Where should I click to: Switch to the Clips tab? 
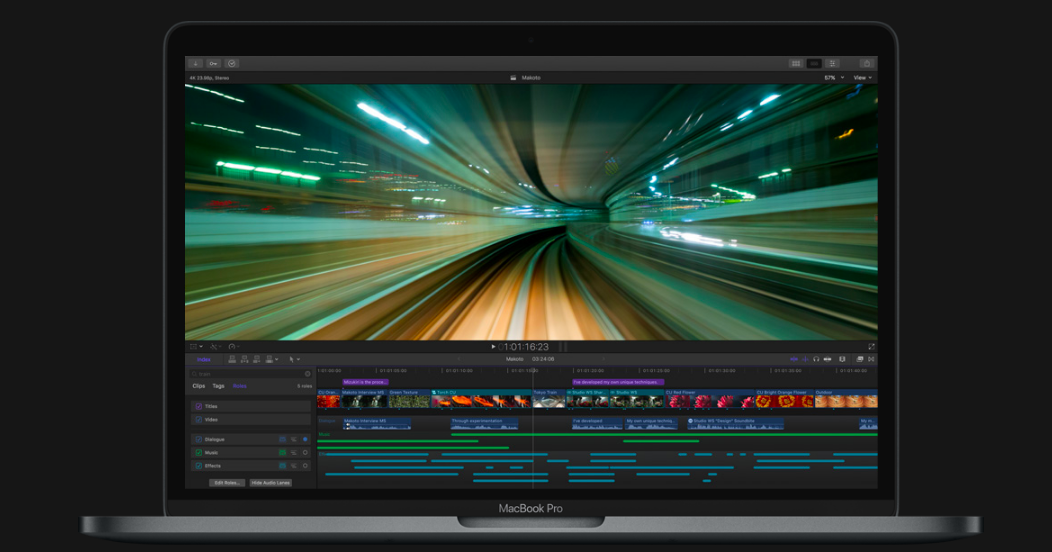click(x=198, y=385)
